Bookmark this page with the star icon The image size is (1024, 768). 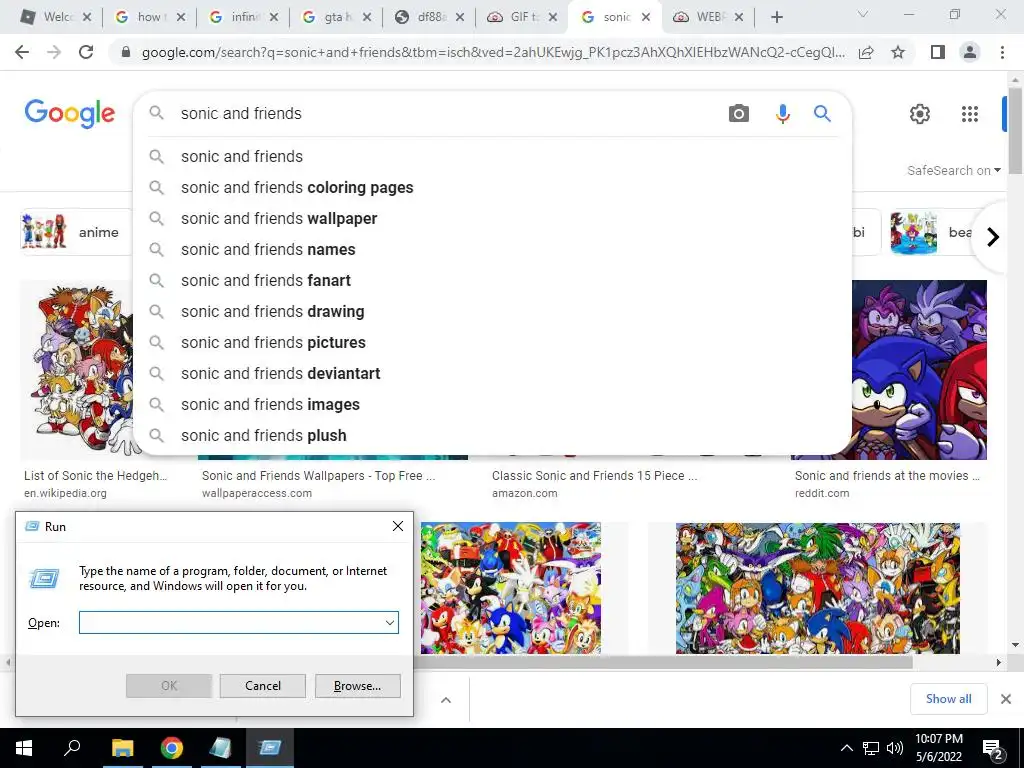(898, 52)
